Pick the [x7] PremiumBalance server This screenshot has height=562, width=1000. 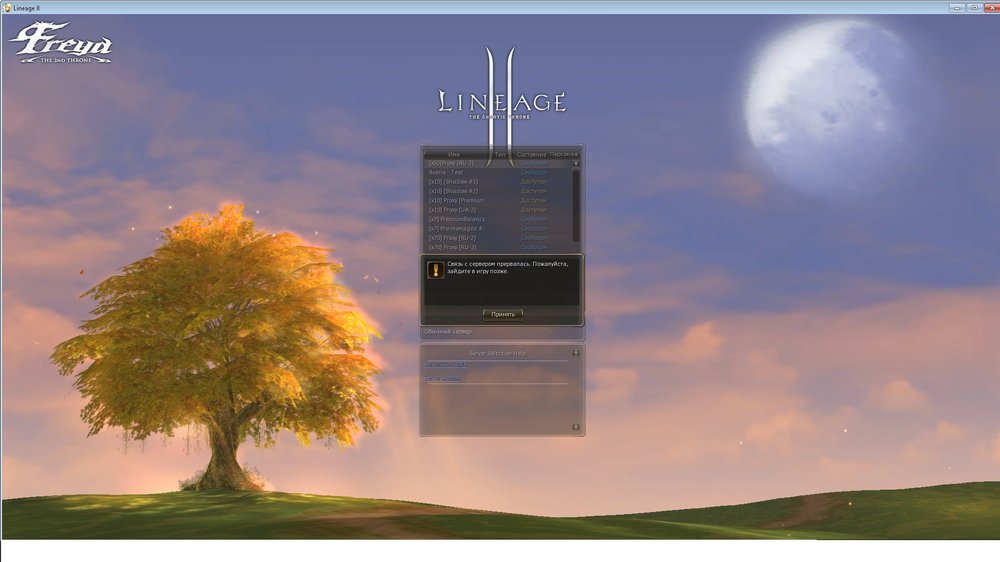click(x=456, y=219)
